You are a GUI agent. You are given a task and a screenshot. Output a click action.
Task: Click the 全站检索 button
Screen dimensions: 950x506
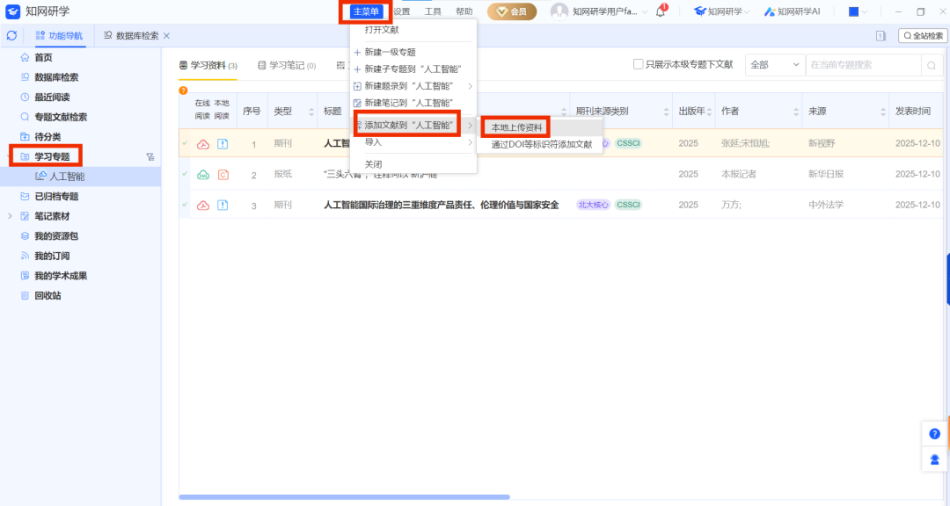[922, 36]
